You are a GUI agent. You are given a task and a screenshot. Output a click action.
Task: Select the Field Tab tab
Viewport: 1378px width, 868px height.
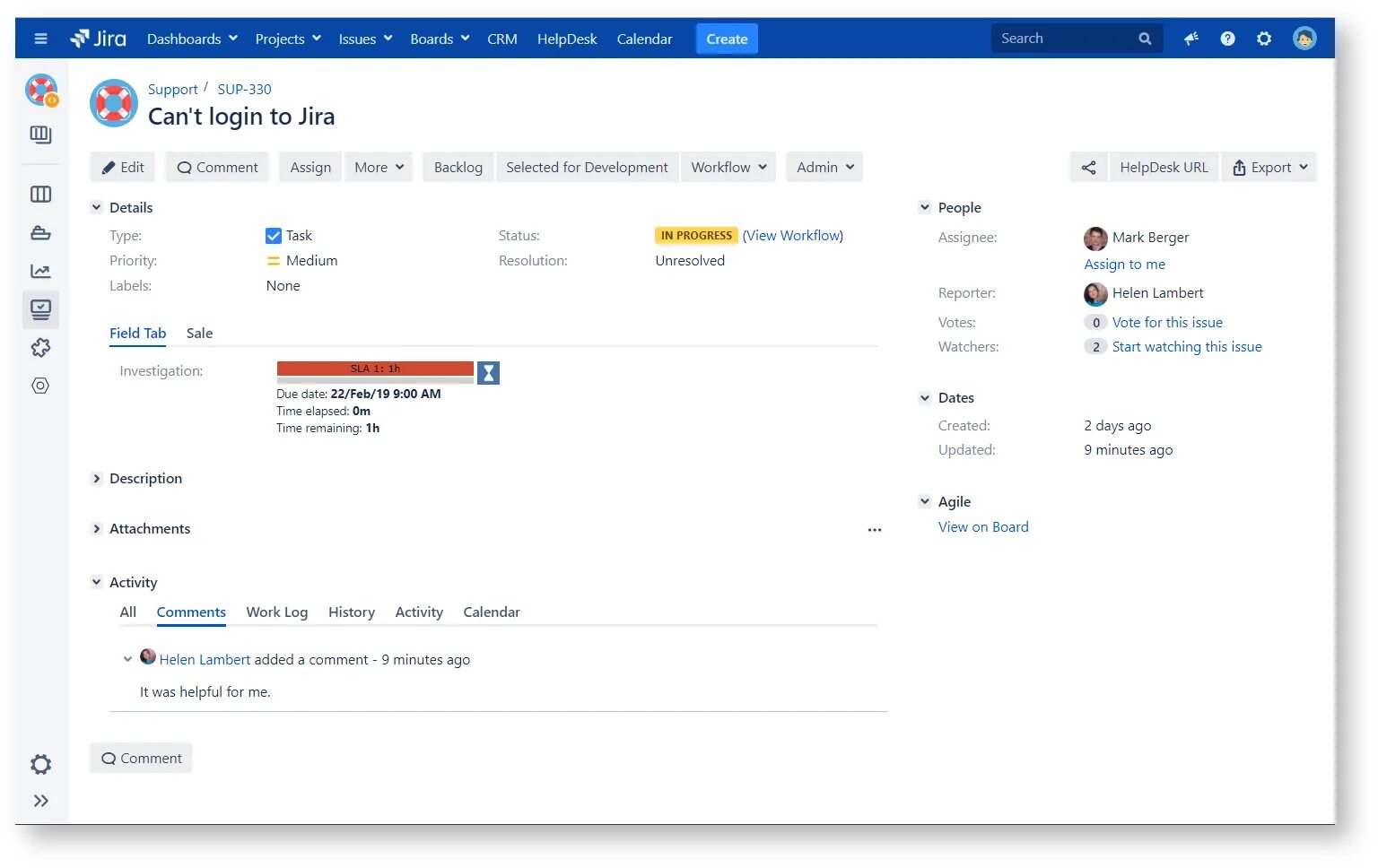pos(137,334)
